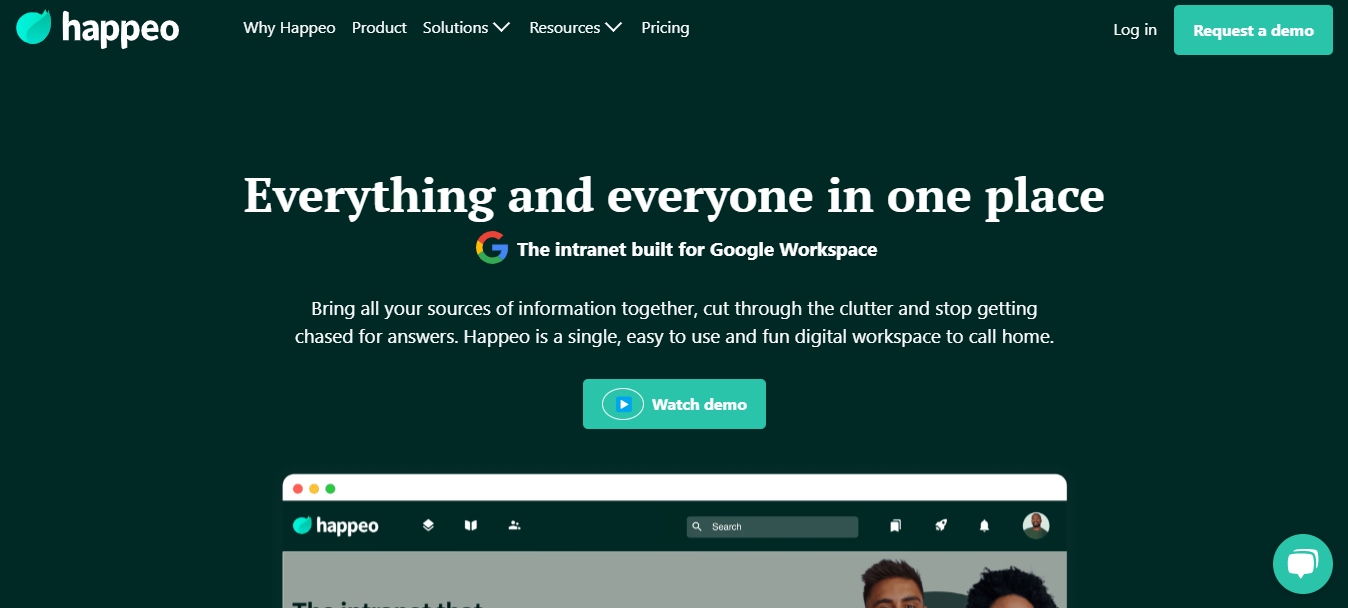Click the user avatar in demo preview
1348x608 pixels.
[1035, 525]
